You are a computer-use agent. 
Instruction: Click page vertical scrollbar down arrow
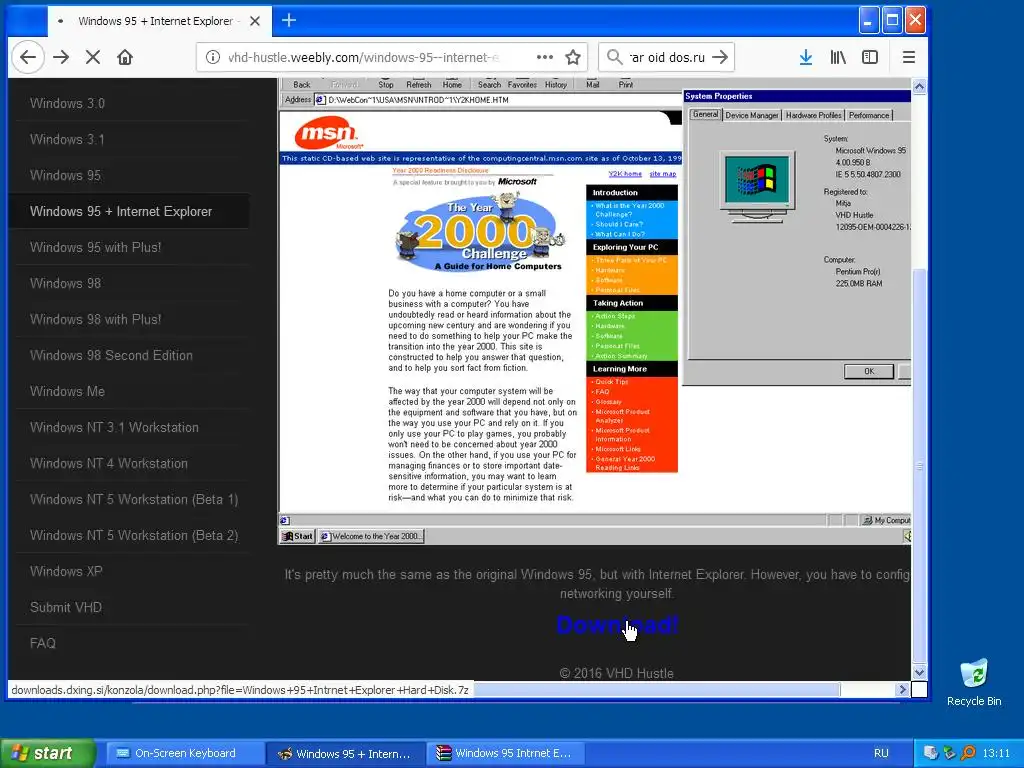tap(919, 672)
